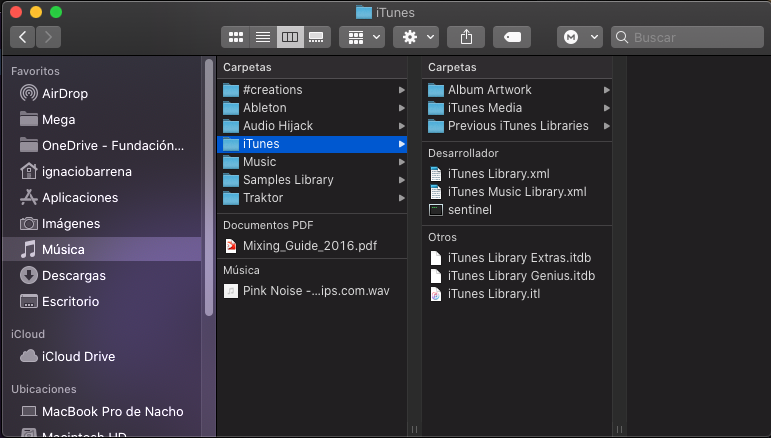771x438 pixels.
Task: Open Imágenes in the sidebar
Action: click(x=102, y=224)
